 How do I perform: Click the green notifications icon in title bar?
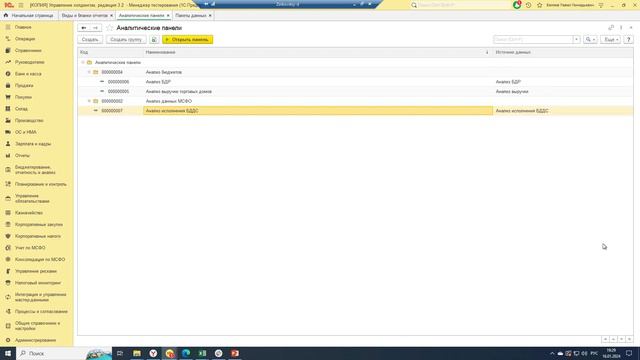pyautogui.click(x=517, y=5)
